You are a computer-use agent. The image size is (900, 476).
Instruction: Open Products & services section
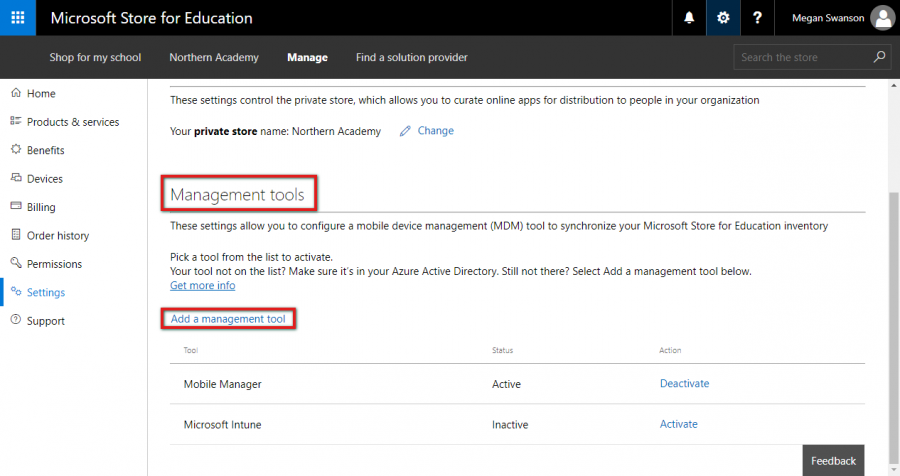[x=73, y=122]
